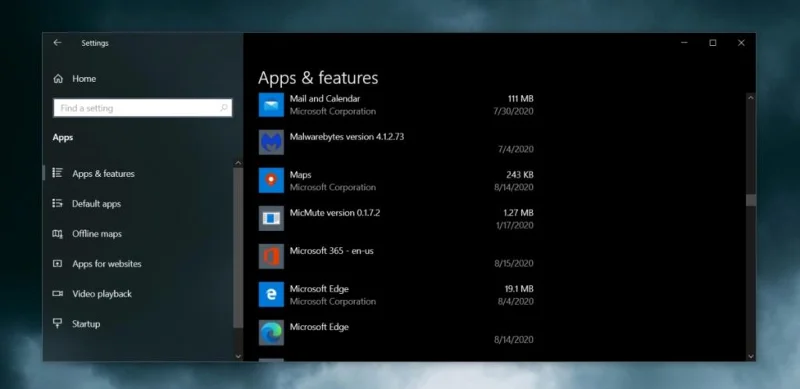The width and height of the screenshot is (800, 389).
Task: Open the Home icon in sidebar
Action: point(58,79)
